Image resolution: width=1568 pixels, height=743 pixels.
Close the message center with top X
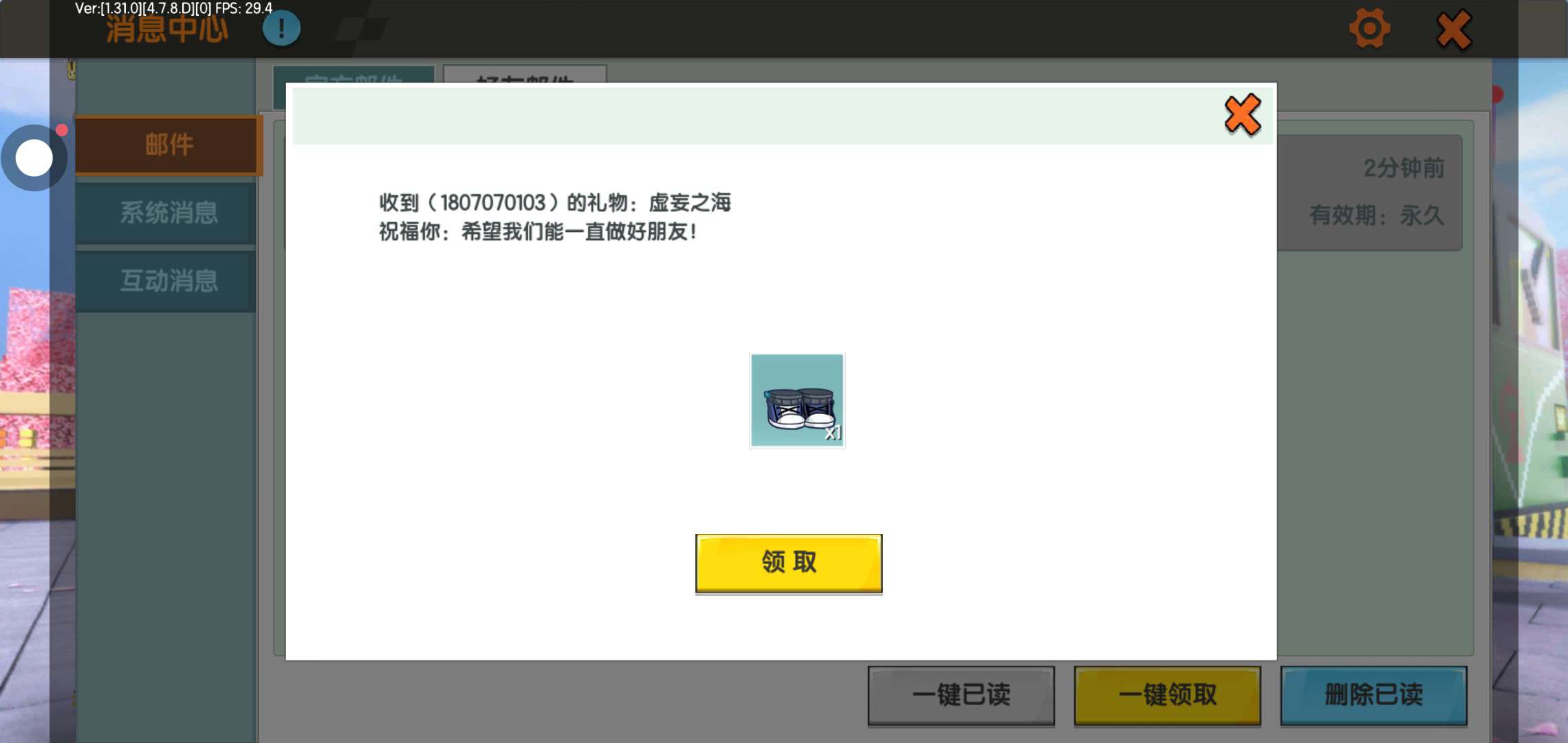click(1453, 30)
